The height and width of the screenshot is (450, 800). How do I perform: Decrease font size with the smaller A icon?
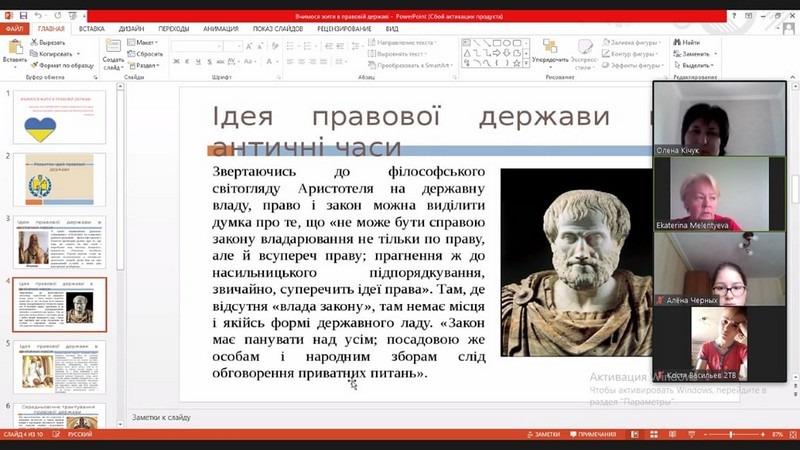tap(260, 46)
